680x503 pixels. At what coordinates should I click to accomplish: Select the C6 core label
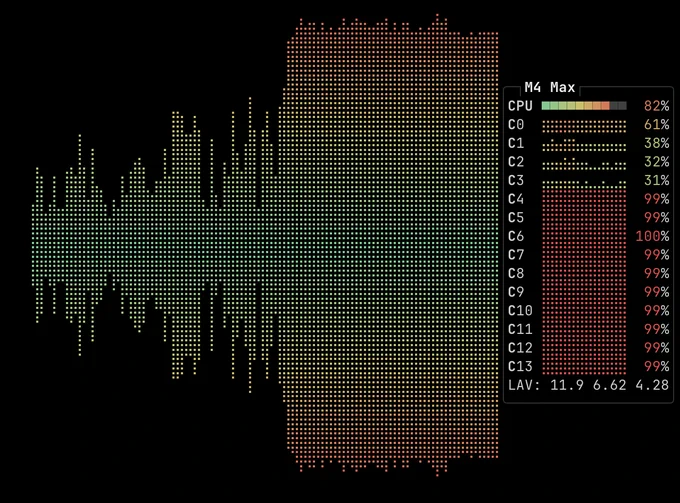[x=516, y=236]
